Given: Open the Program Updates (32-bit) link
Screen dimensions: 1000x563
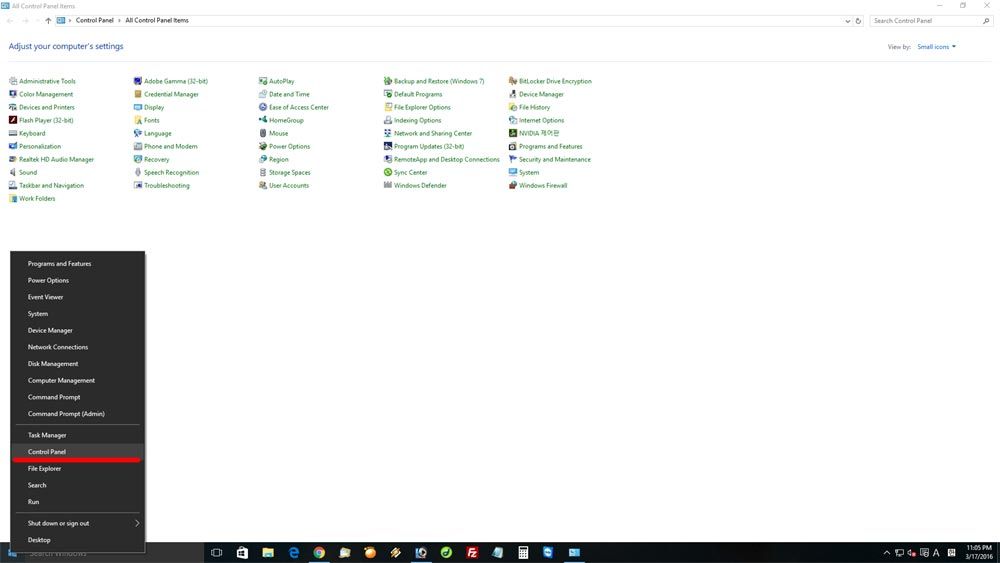Looking at the screenshot, I should pyautogui.click(x=429, y=146).
